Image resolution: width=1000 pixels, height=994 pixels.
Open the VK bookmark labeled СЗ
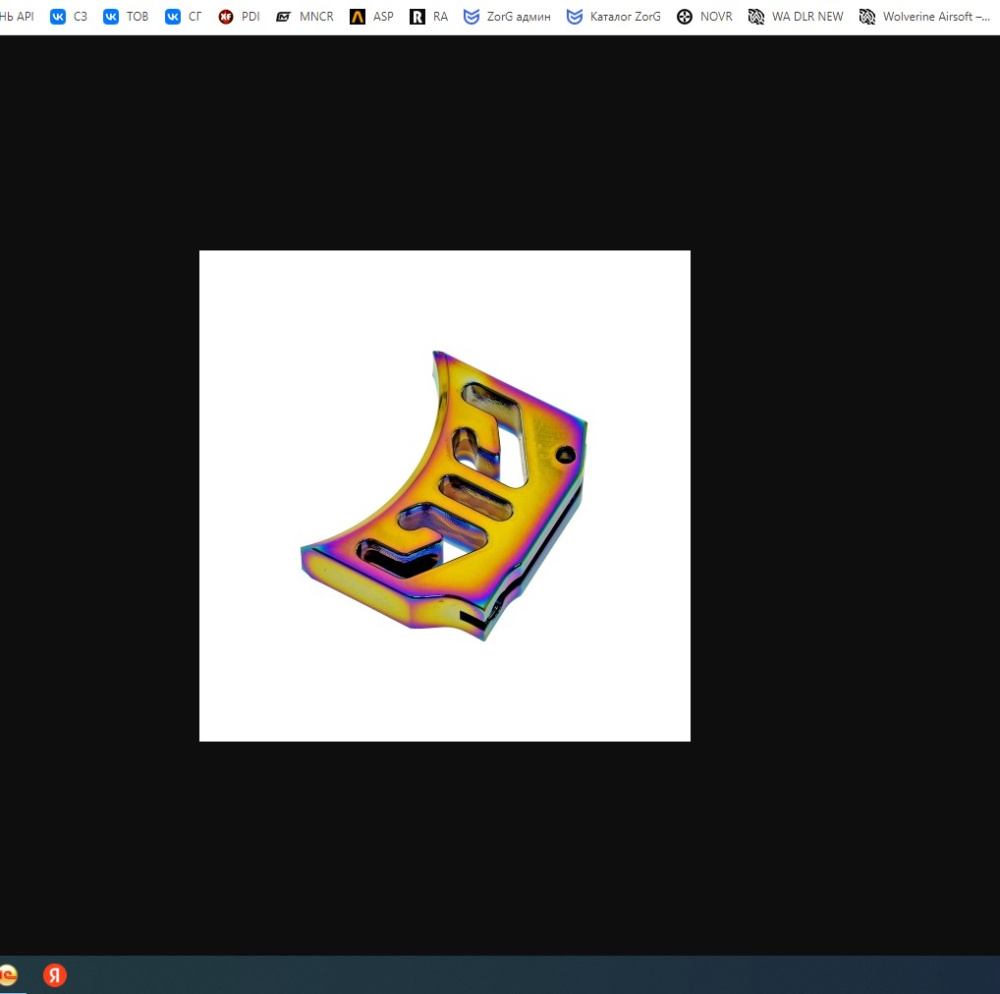click(68, 17)
